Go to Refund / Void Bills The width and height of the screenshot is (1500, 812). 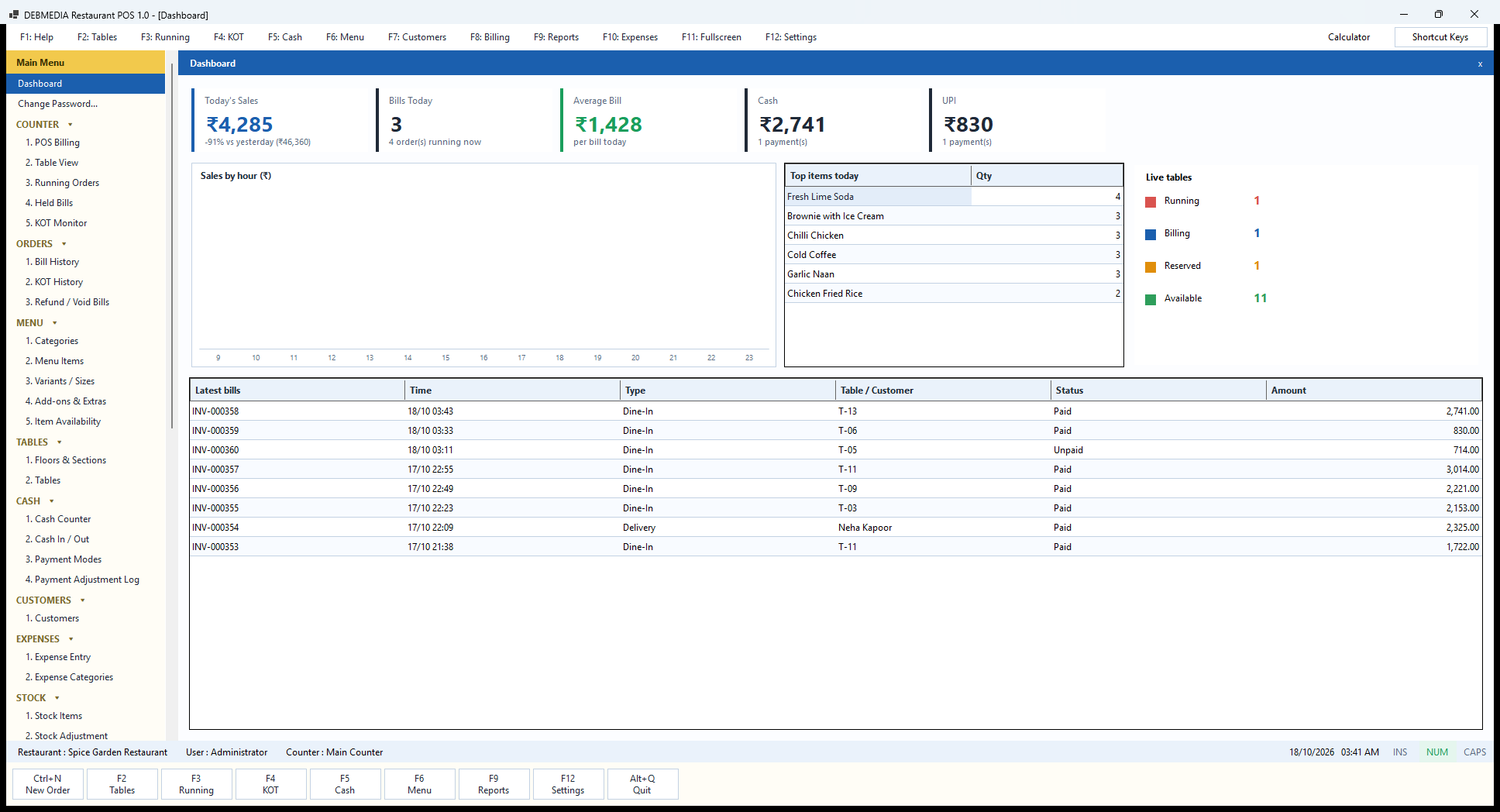point(67,302)
